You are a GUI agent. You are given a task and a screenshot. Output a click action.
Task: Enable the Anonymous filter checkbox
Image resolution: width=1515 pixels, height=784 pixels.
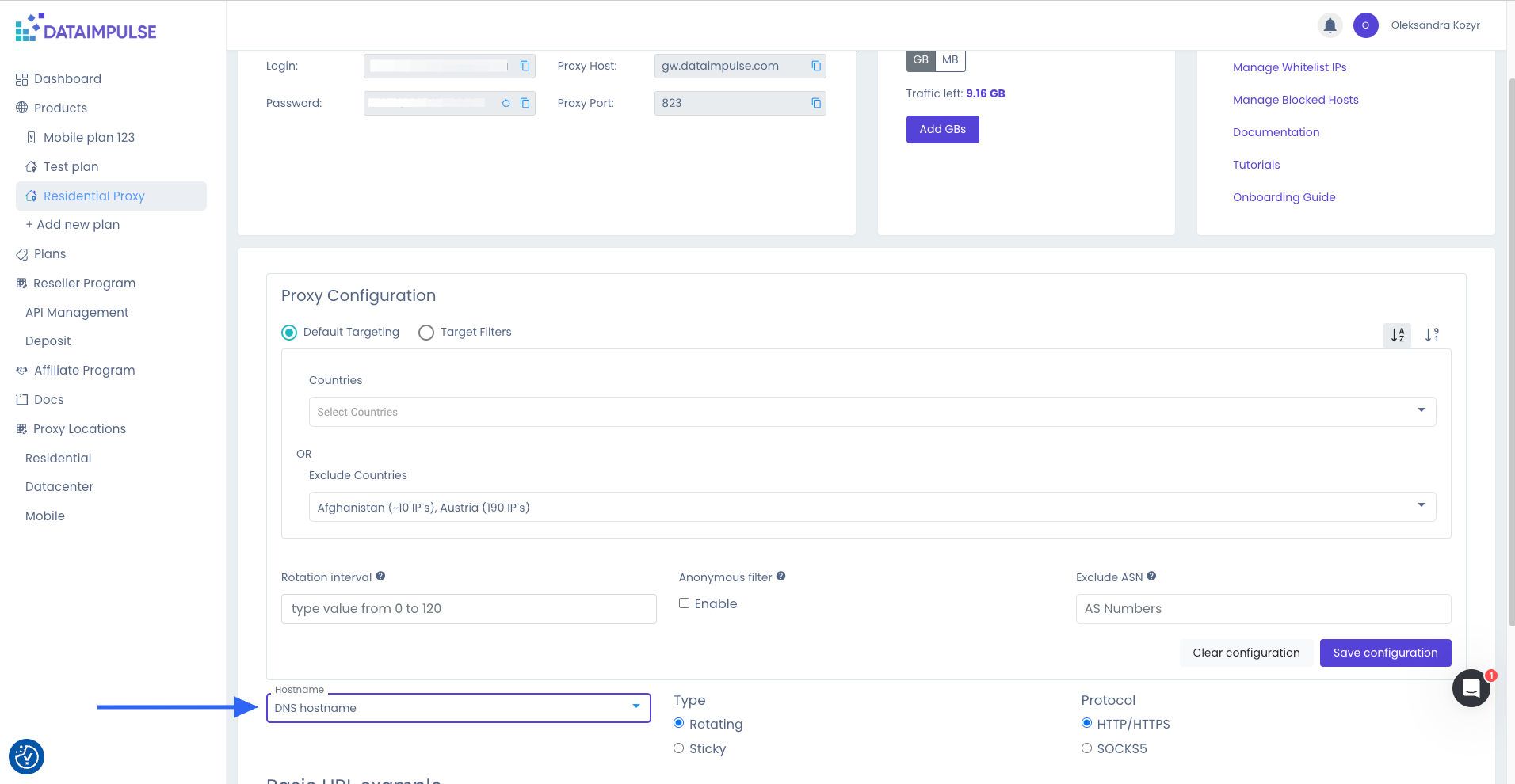coord(684,603)
